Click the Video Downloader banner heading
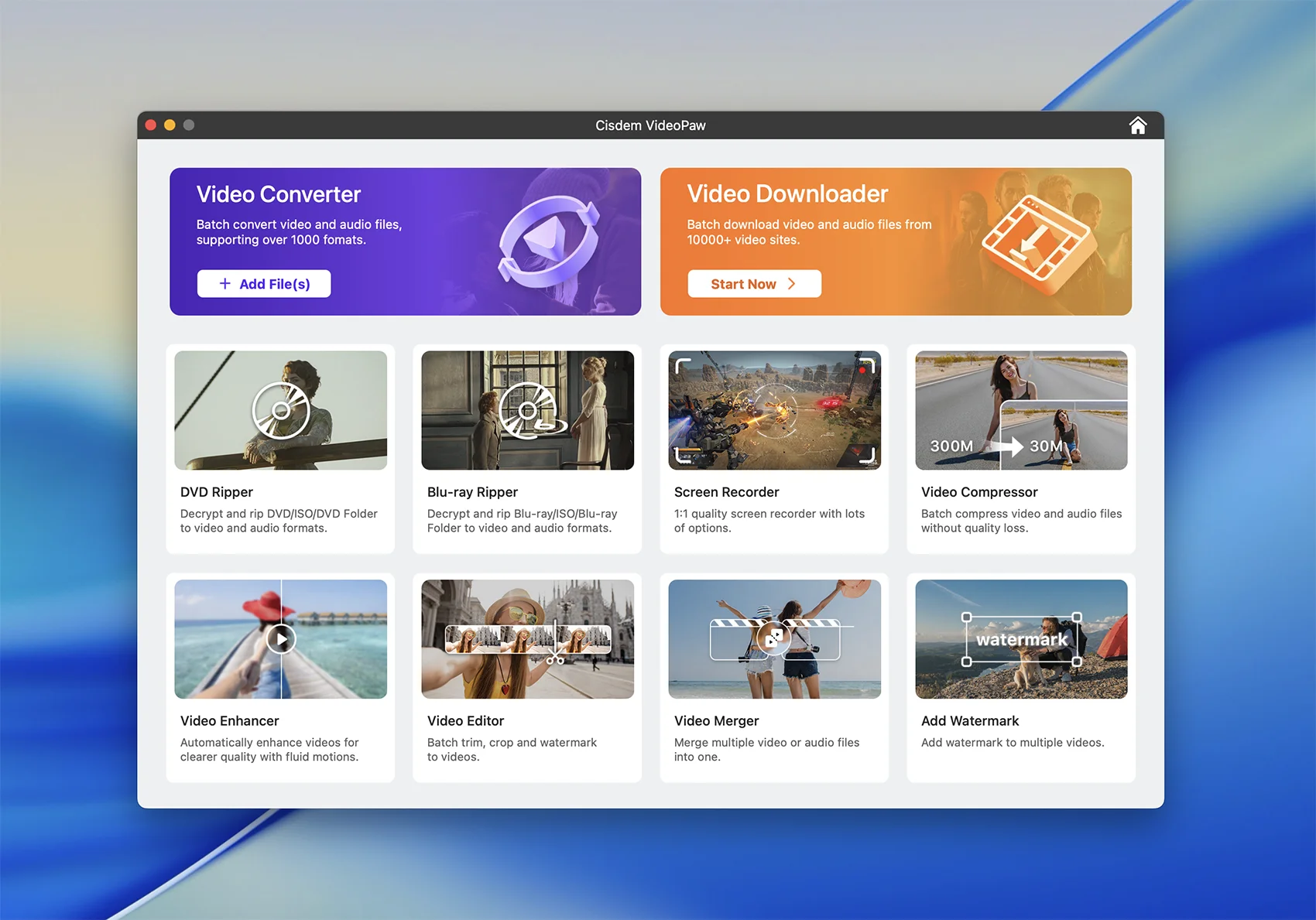The height and width of the screenshot is (920, 1316). click(x=787, y=193)
